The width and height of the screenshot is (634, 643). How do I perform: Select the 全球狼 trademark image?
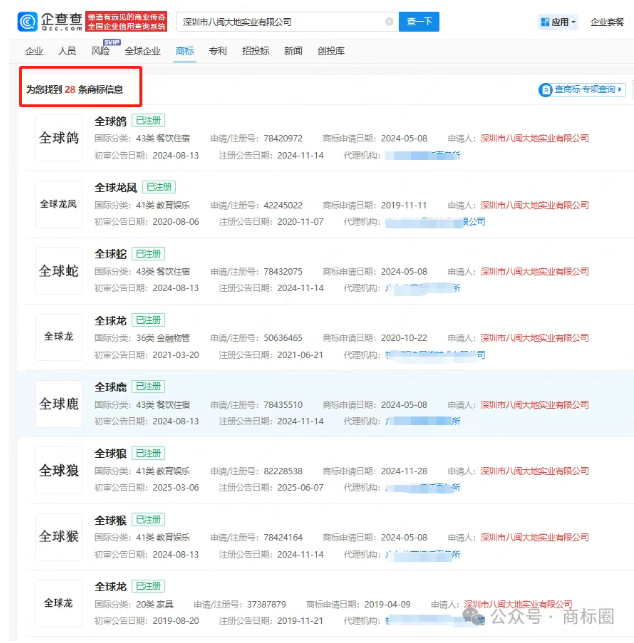(x=58, y=470)
